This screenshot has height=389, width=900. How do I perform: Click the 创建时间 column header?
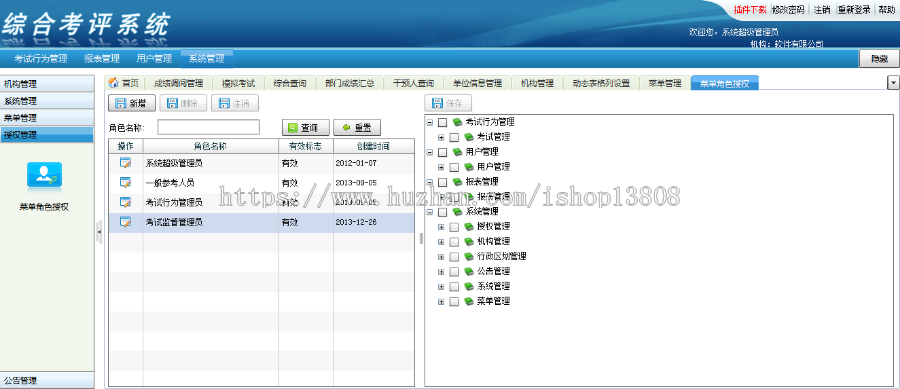(374, 146)
